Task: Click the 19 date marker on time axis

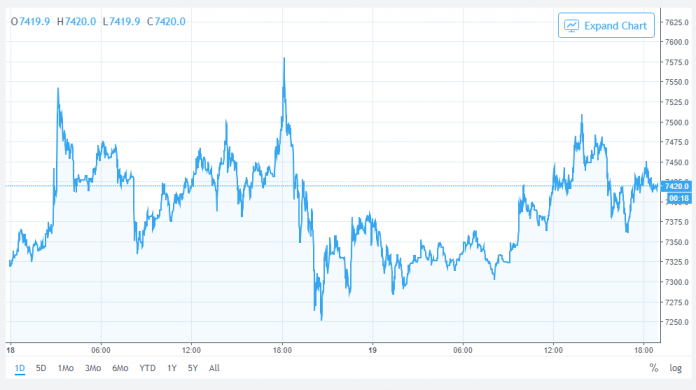Action: [x=372, y=350]
